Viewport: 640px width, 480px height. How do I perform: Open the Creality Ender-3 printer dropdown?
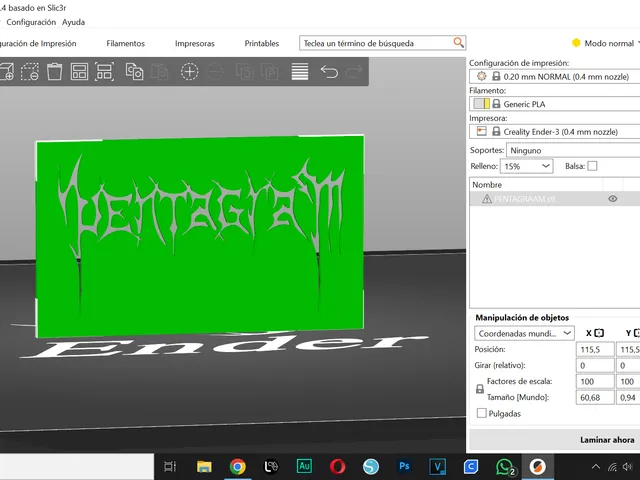[x=554, y=131]
